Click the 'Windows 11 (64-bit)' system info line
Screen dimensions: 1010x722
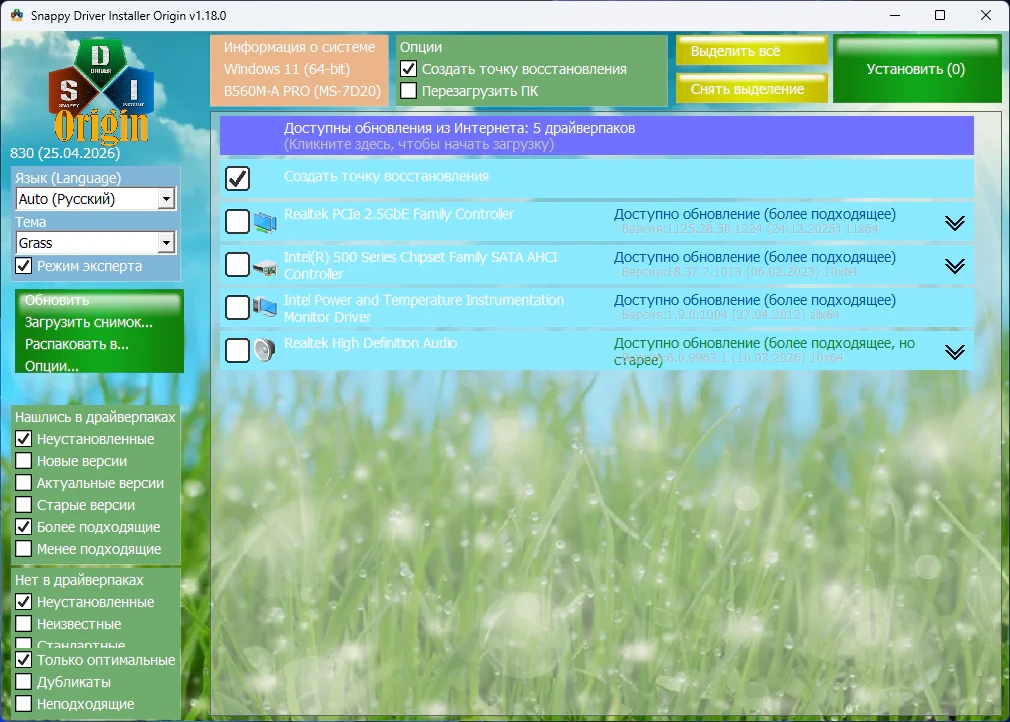287,69
